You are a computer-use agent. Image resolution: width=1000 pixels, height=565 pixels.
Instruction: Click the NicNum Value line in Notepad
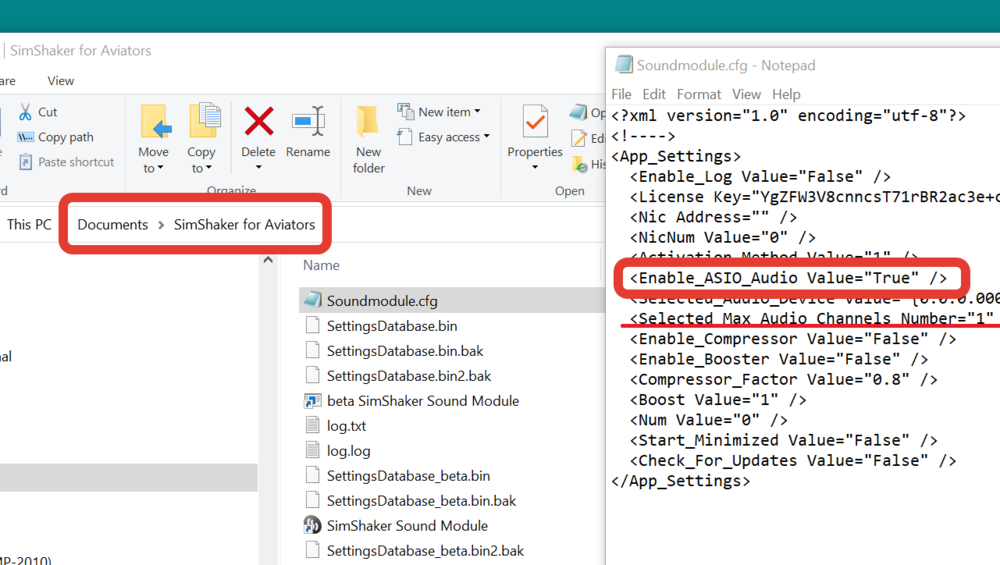point(723,238)
